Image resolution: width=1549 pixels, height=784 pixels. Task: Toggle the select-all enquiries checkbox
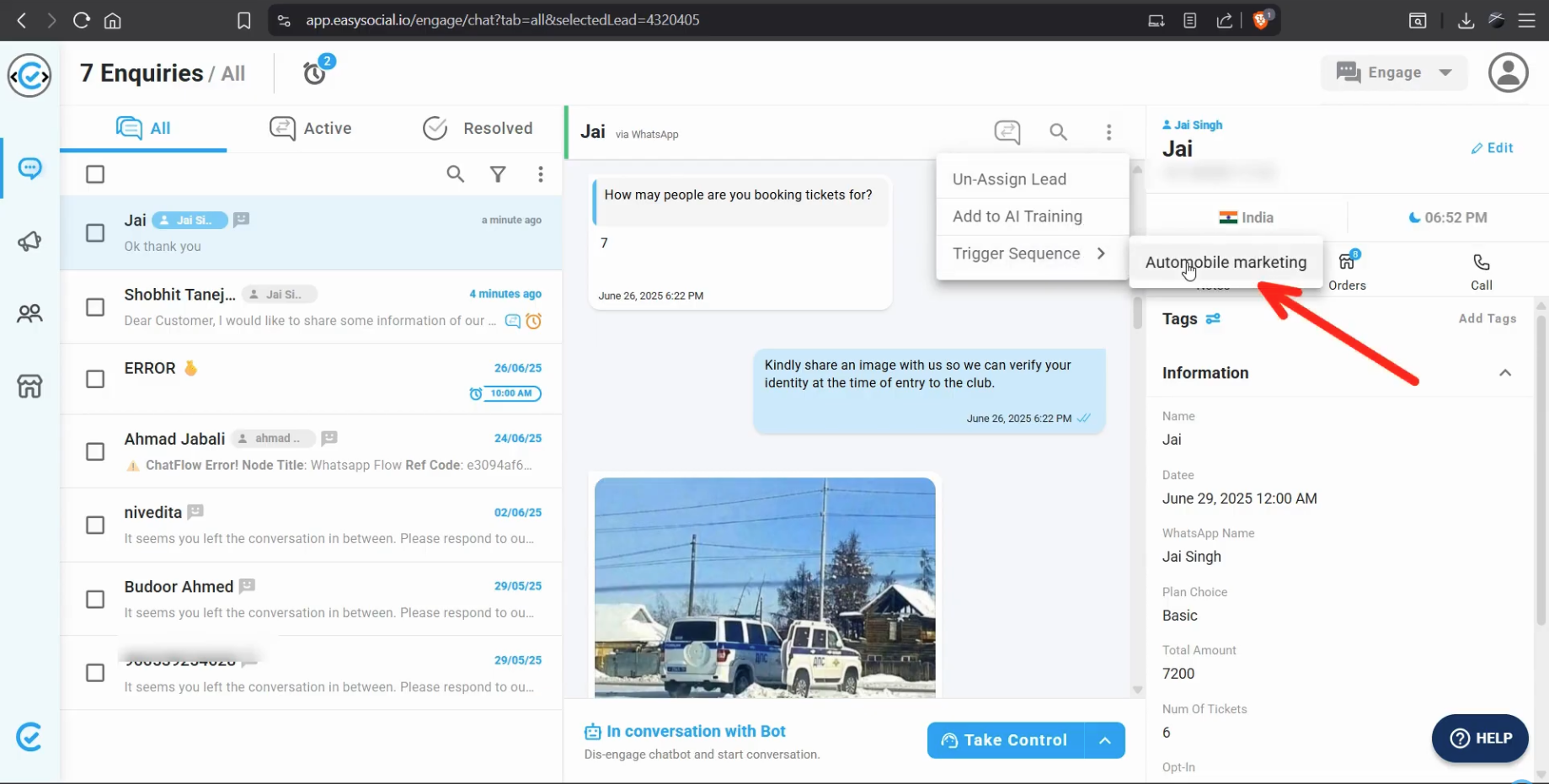(x=95, y=174)
